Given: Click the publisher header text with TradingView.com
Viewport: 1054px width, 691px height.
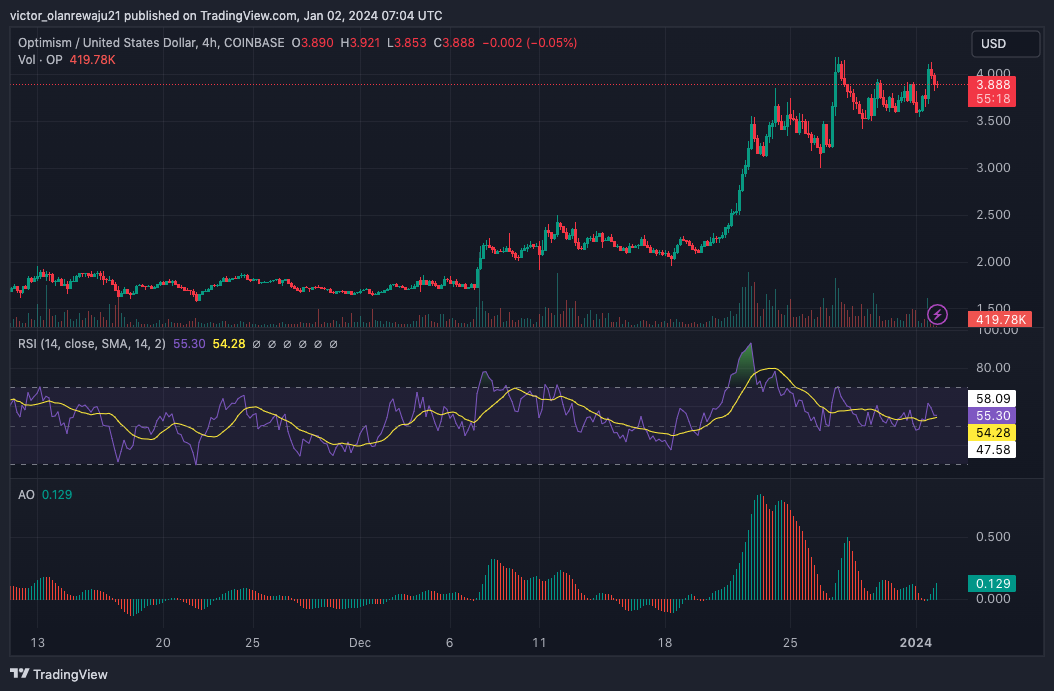Looking at the screenshot, I should (x=226, y=15).
